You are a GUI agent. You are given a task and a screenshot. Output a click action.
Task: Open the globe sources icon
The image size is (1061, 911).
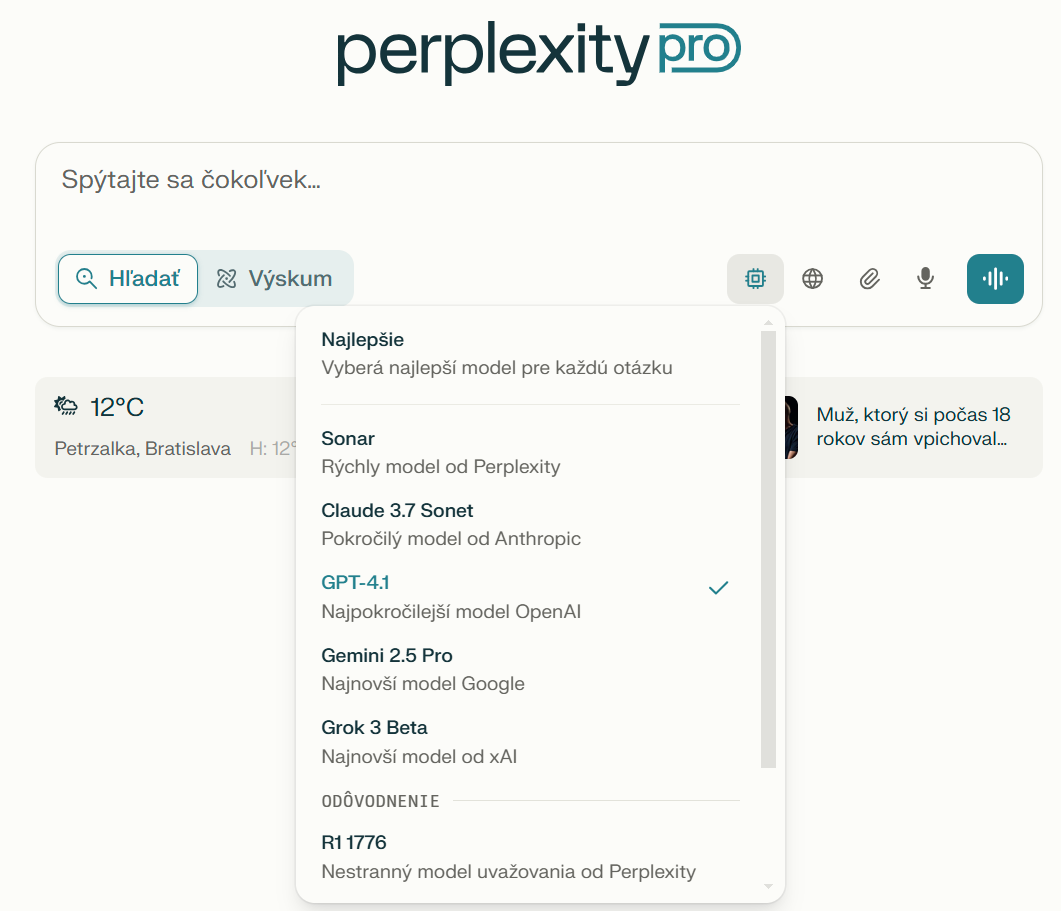[x=813, y=279]
